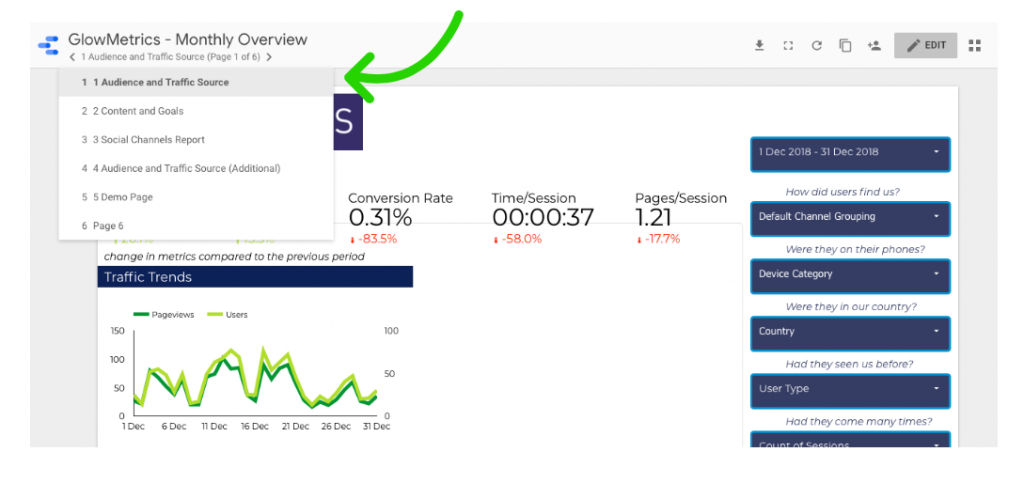Make a copy of the report
Viewport: 1024px width, 483px height.
tap(845, 45)
